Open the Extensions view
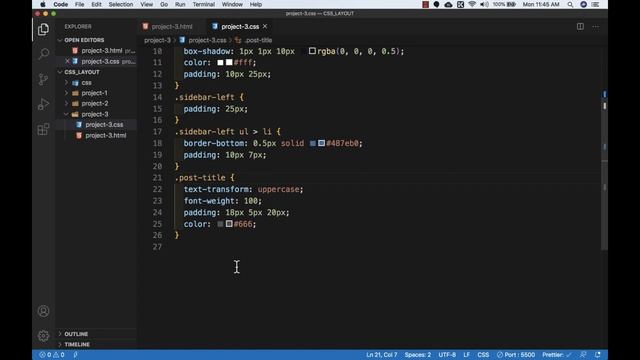The image size is (640, 360). (43, 129)
